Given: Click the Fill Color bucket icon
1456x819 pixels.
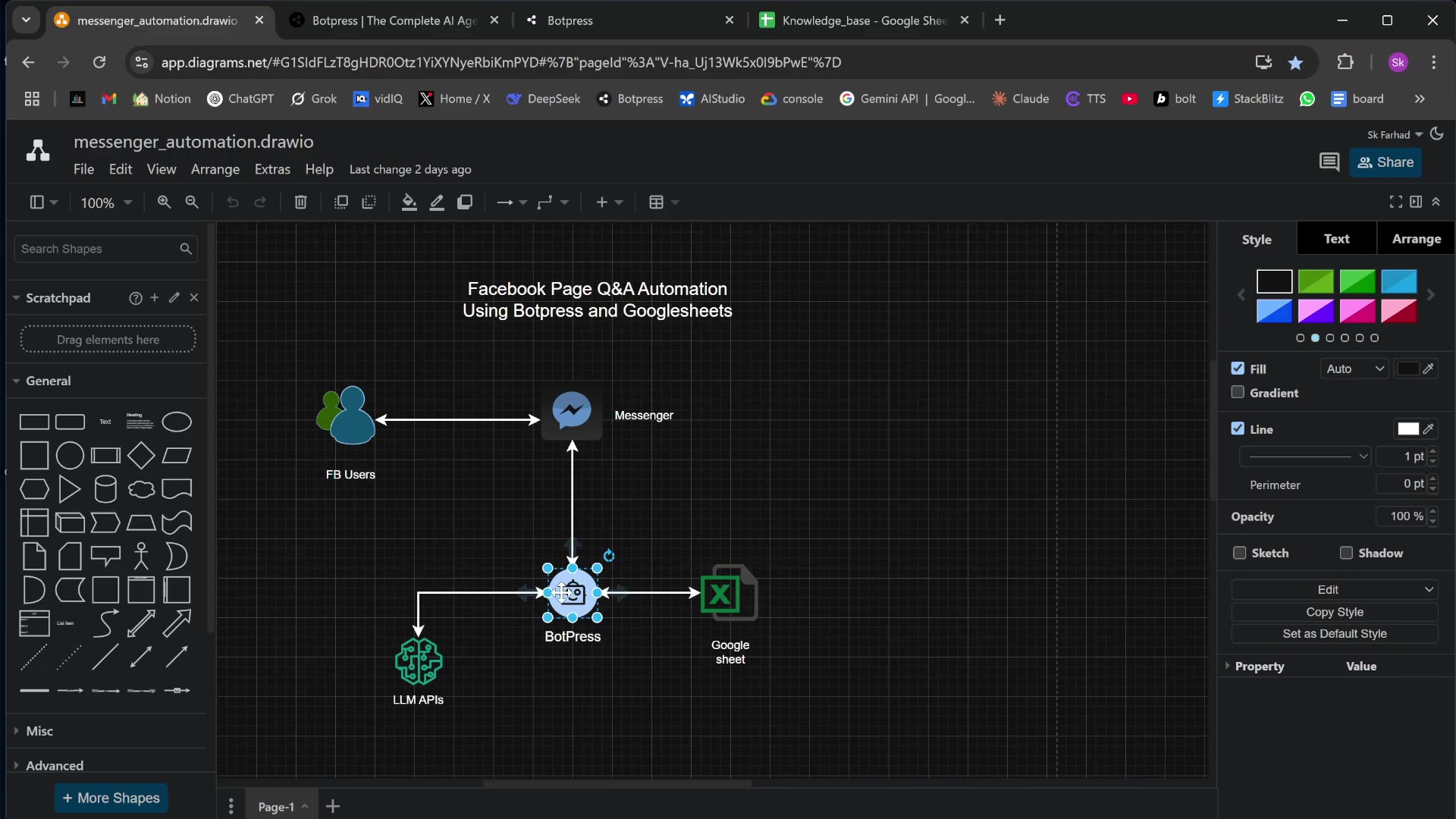Looking at the screenshot, I should pos(409,202).
